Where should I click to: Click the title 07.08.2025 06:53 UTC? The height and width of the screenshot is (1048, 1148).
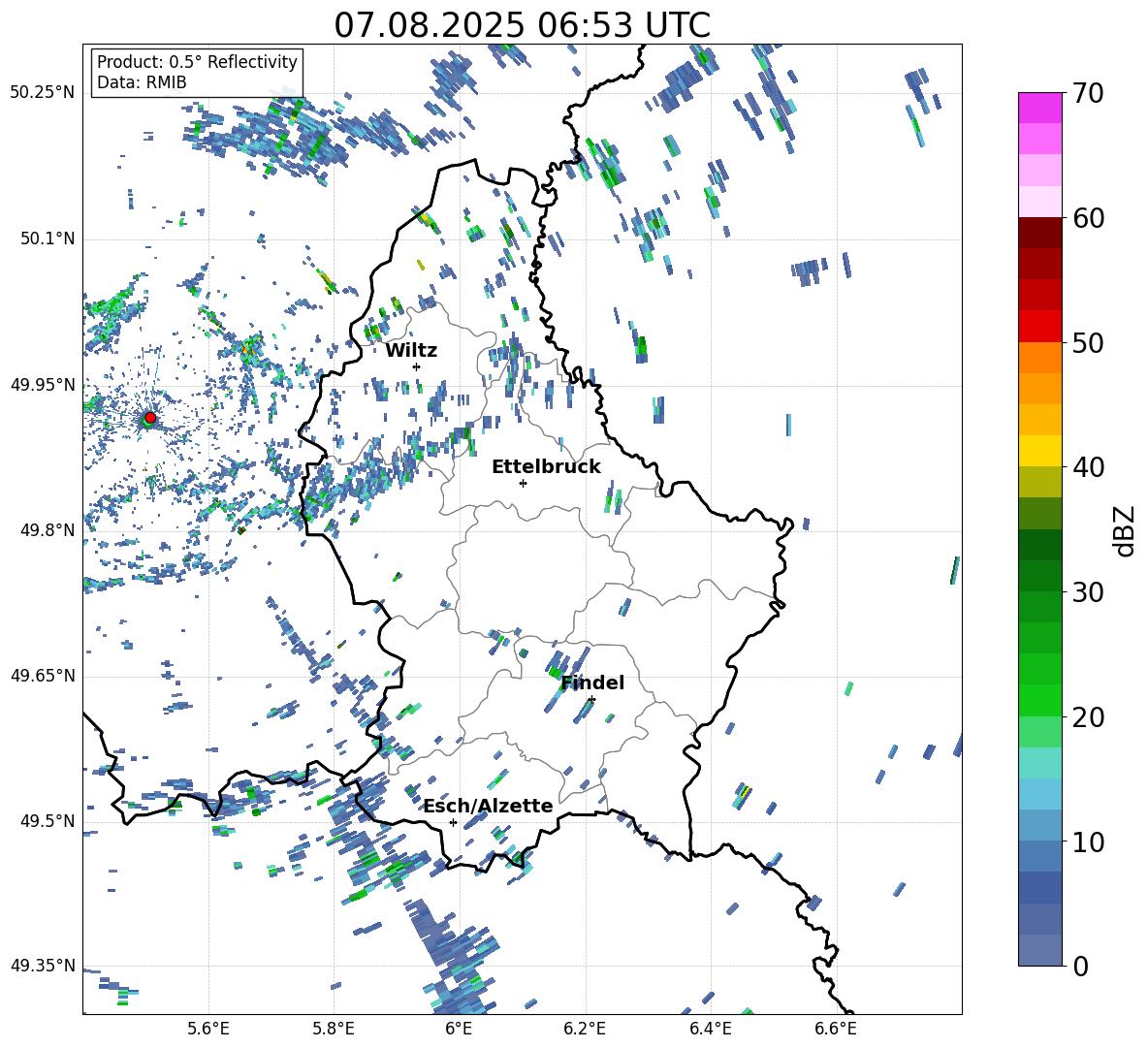(x=522, y=25)
